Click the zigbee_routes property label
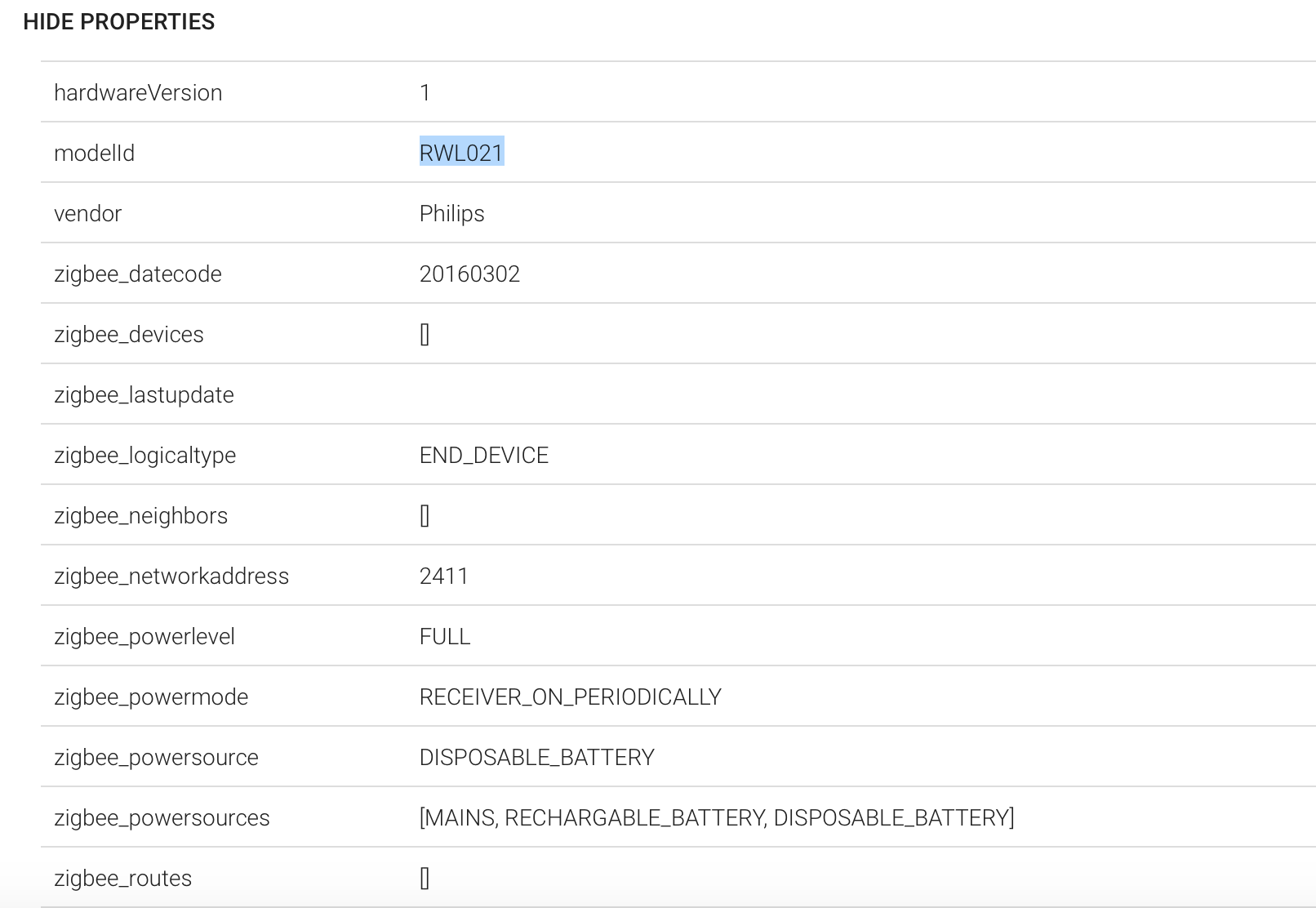The height and width of the screenshot is (908, 1316). pyautogui.click(x=122, y=879)
